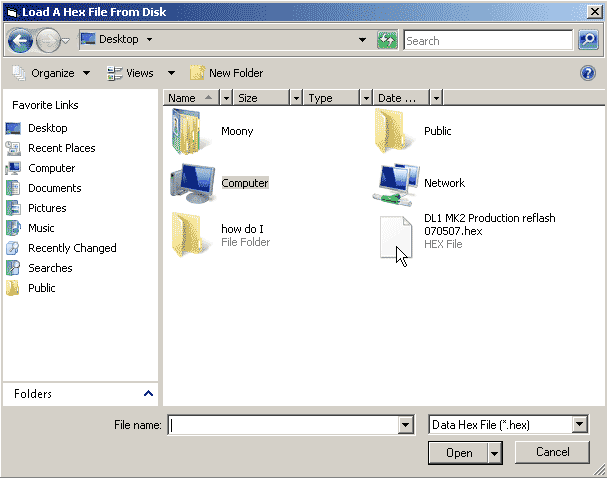Screen dimensions: 607x478
Task: Open the Help question mark icon
Action: [588, 73]
